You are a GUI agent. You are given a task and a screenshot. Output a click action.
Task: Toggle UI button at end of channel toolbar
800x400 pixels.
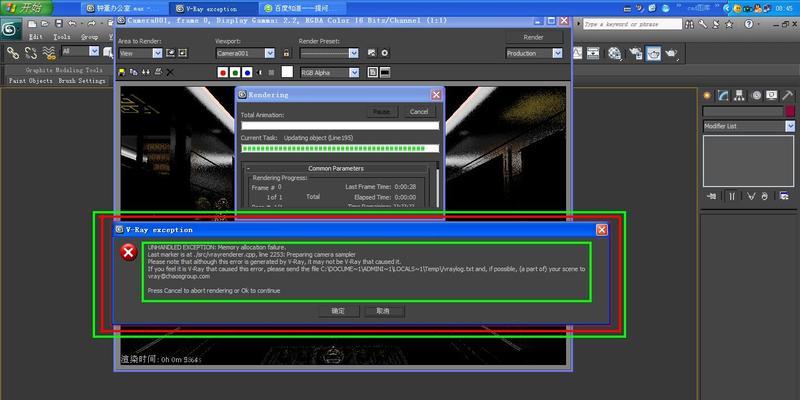pos(385,73)
